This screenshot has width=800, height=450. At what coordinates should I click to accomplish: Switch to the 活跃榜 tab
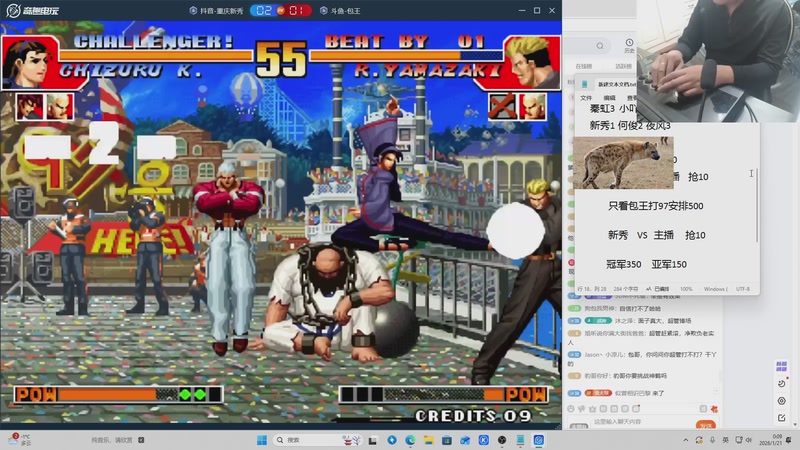[623, 66]
